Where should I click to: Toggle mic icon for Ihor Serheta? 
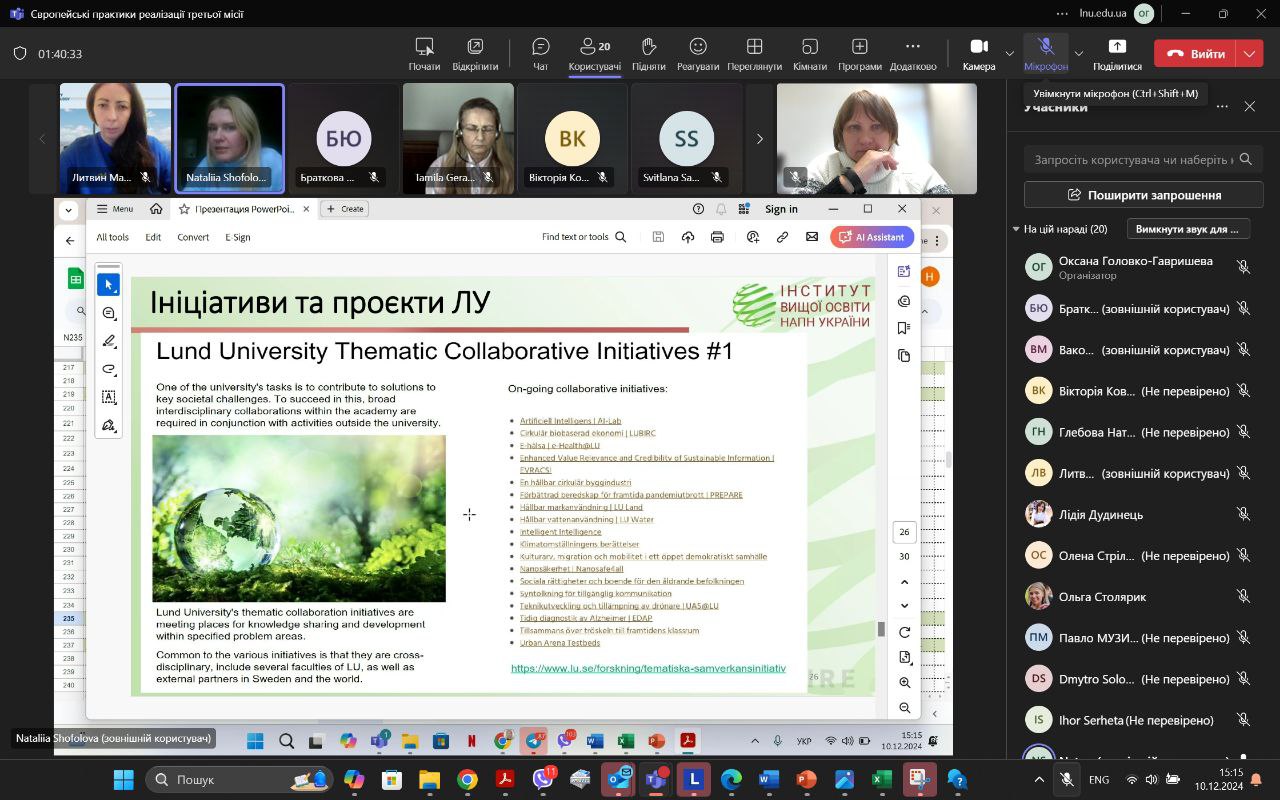[x=1243, y=719]
